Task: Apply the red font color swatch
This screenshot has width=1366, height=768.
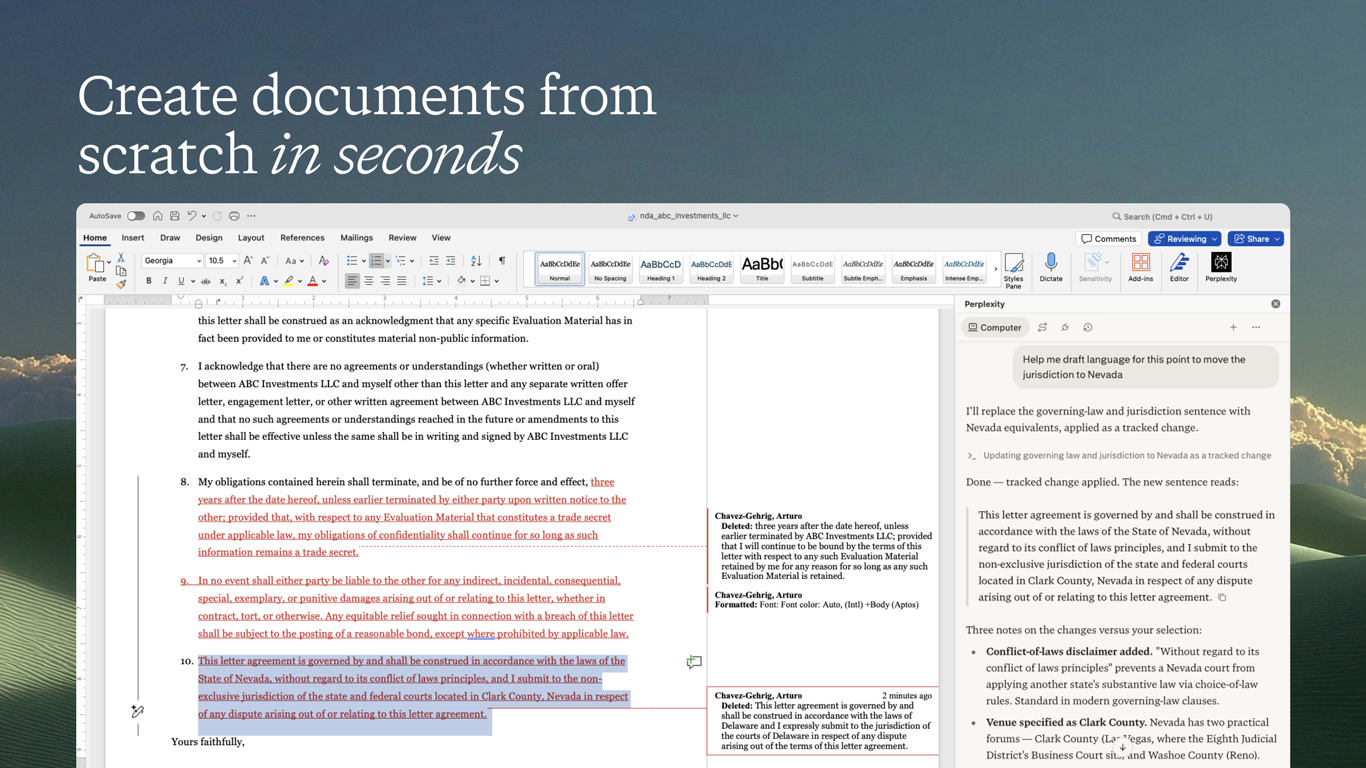Action: [x=313, y=281]
